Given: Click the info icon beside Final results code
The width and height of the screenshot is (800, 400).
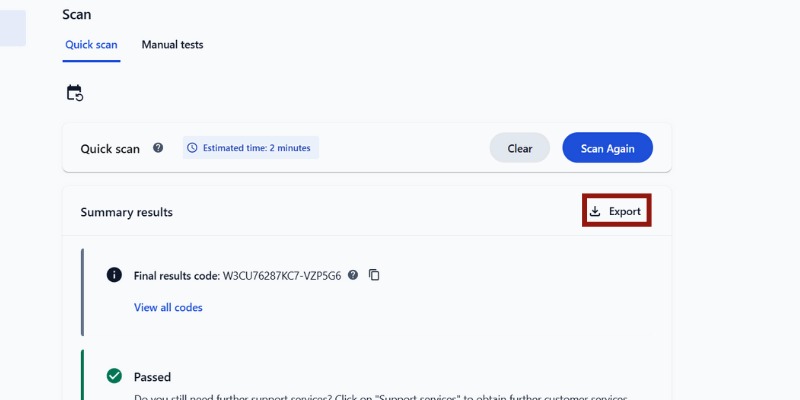Looking at the screenshot, I should [115, 275].
